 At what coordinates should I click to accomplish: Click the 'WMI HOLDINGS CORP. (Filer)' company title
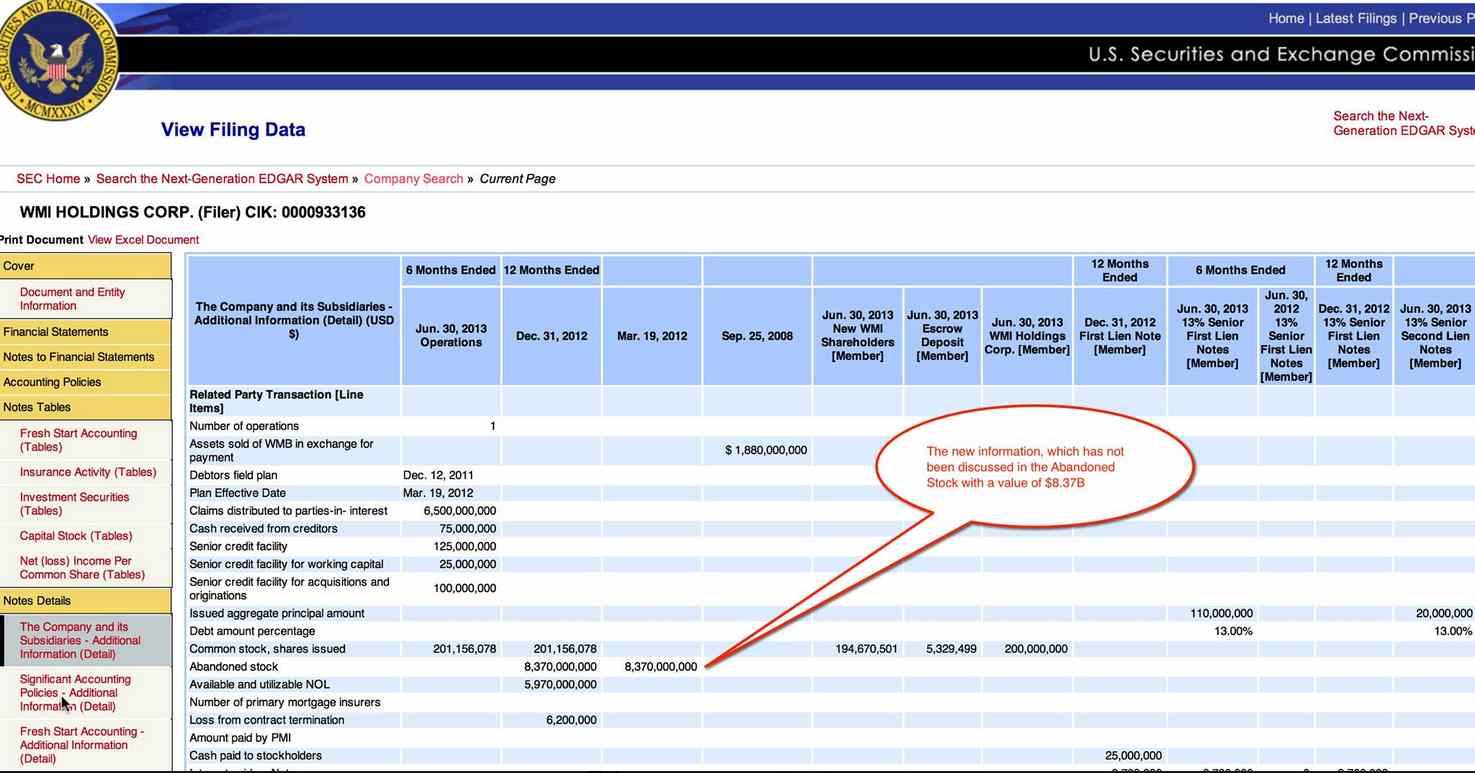(193, 213)
